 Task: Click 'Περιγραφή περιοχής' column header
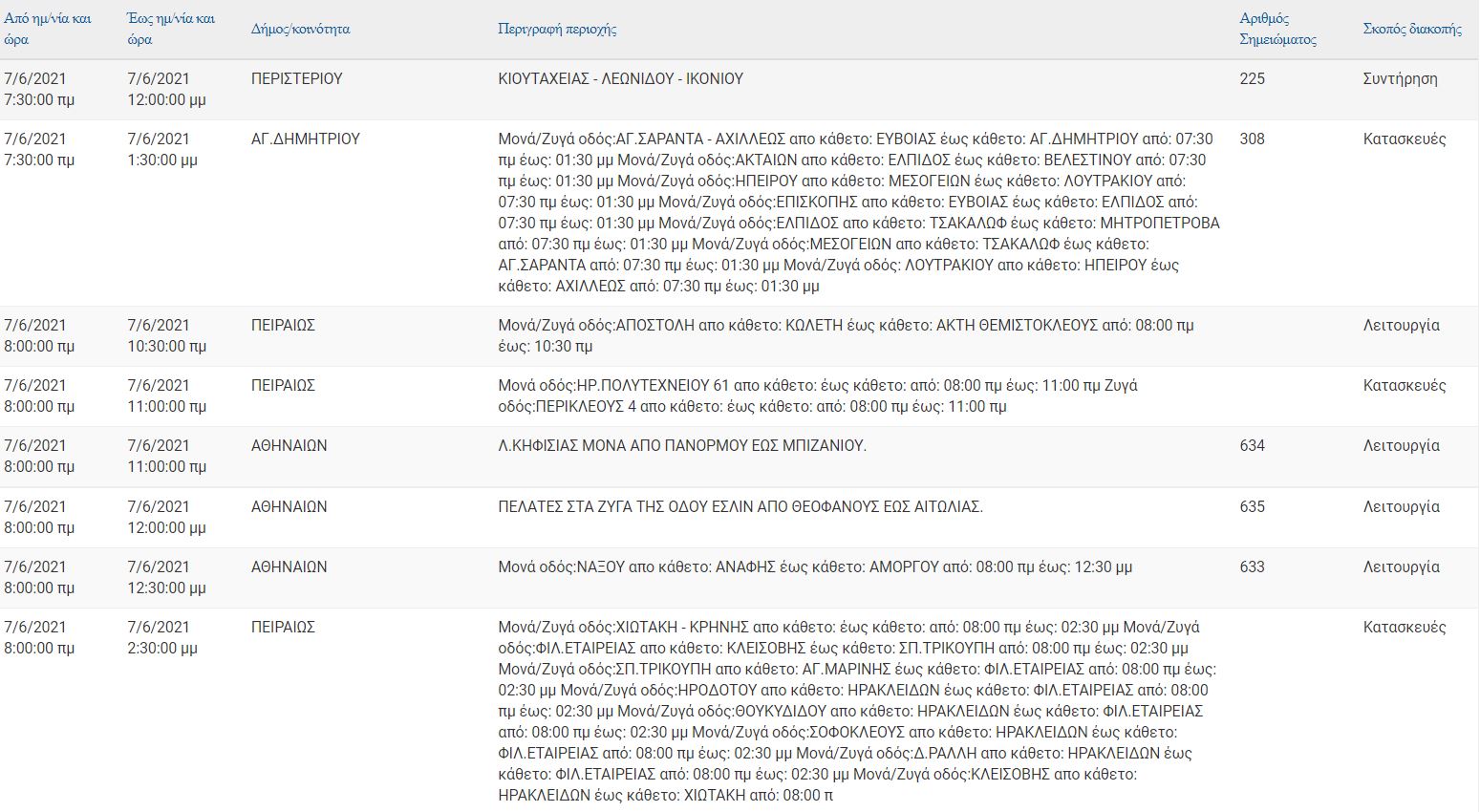(557, 29)
